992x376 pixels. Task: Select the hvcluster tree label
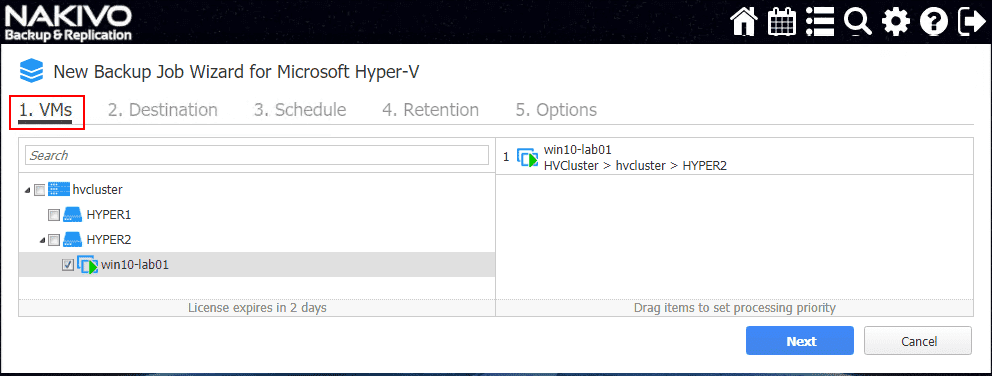97,189
